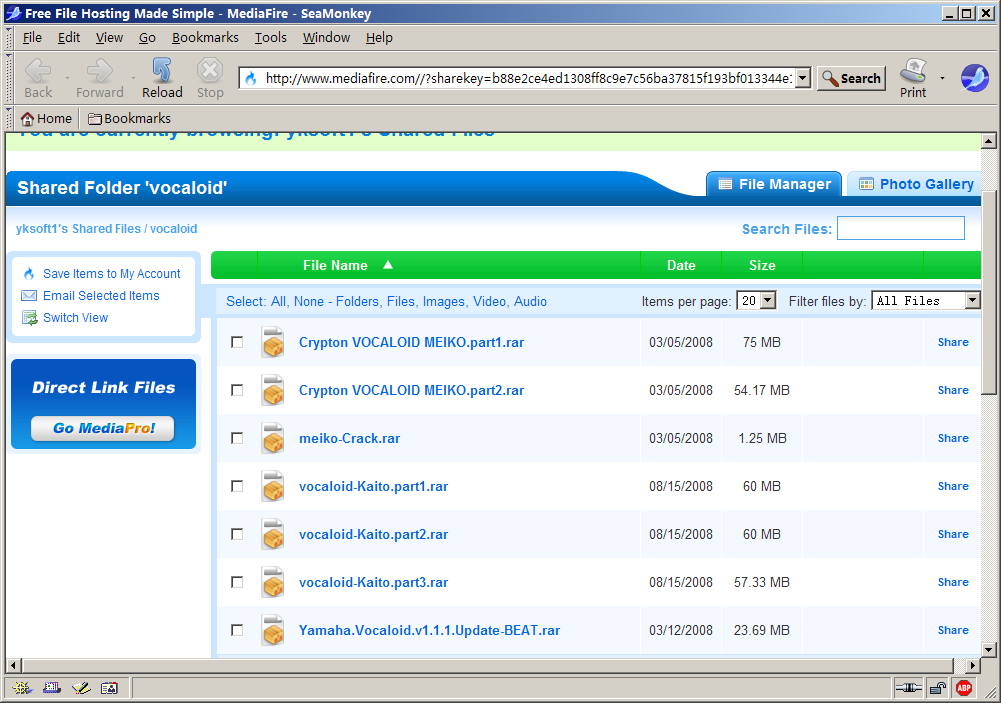Tick the checkbox for Crypton VOCALOID MEIKO.part2.rar
1001x703 pixels.
[x=237, y=390]
